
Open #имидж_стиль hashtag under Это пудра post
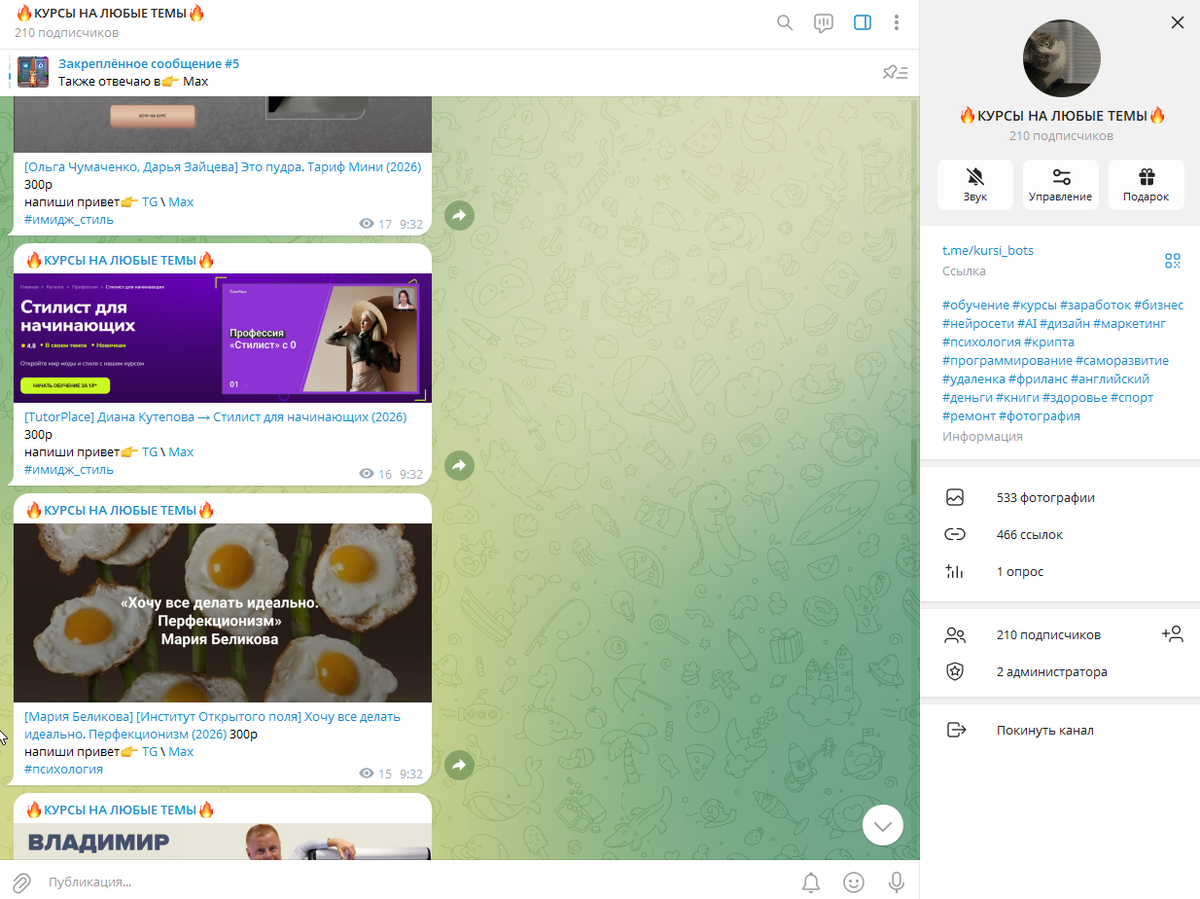69,220
